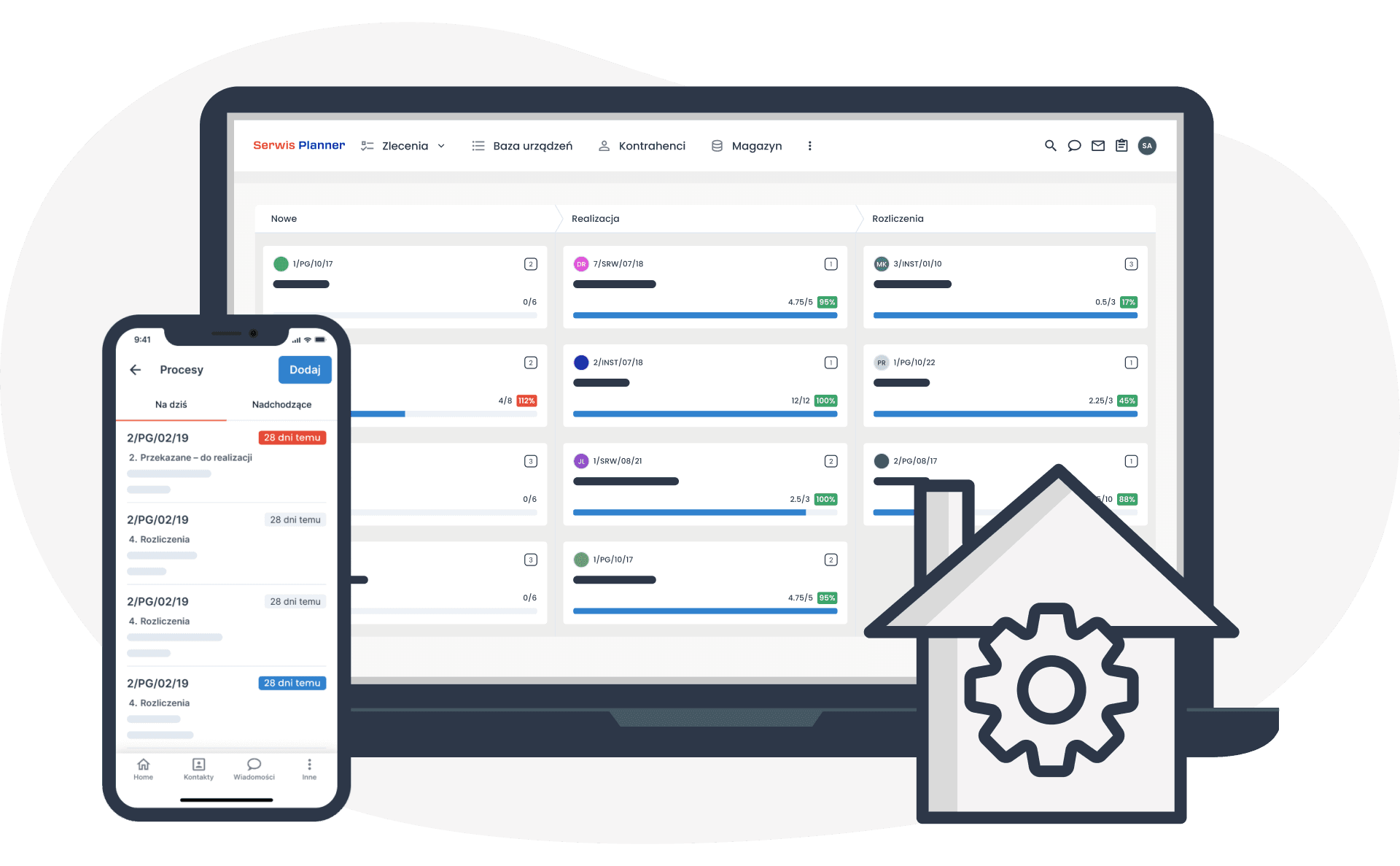The height and width of the screenshot is (866, 1400).
Task: Tap the Dodaj button on phone
Action: point(305,370)
